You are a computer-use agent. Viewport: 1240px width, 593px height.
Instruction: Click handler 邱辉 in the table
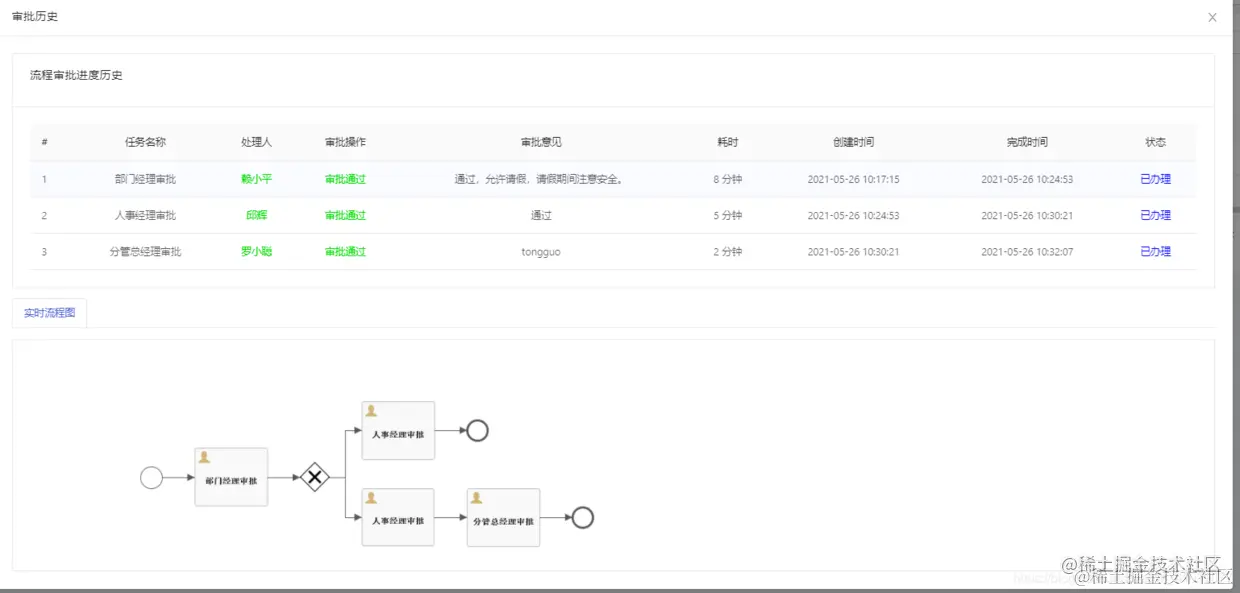click(256, 215)
